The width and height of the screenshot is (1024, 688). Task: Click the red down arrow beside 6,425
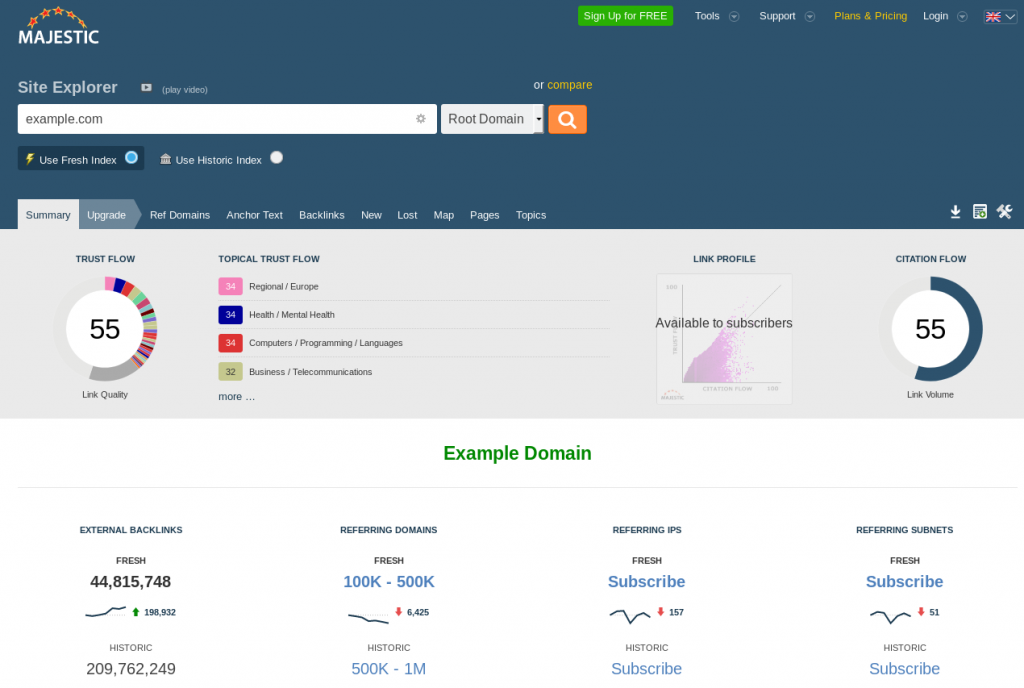pyautogui.click(x=398, y=612)
